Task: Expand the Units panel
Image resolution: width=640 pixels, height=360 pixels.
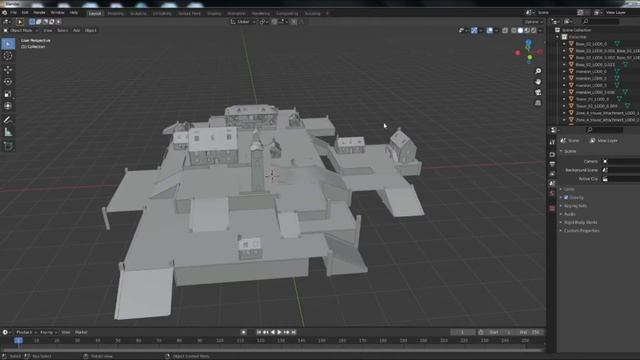Action: tap(569, 189)
